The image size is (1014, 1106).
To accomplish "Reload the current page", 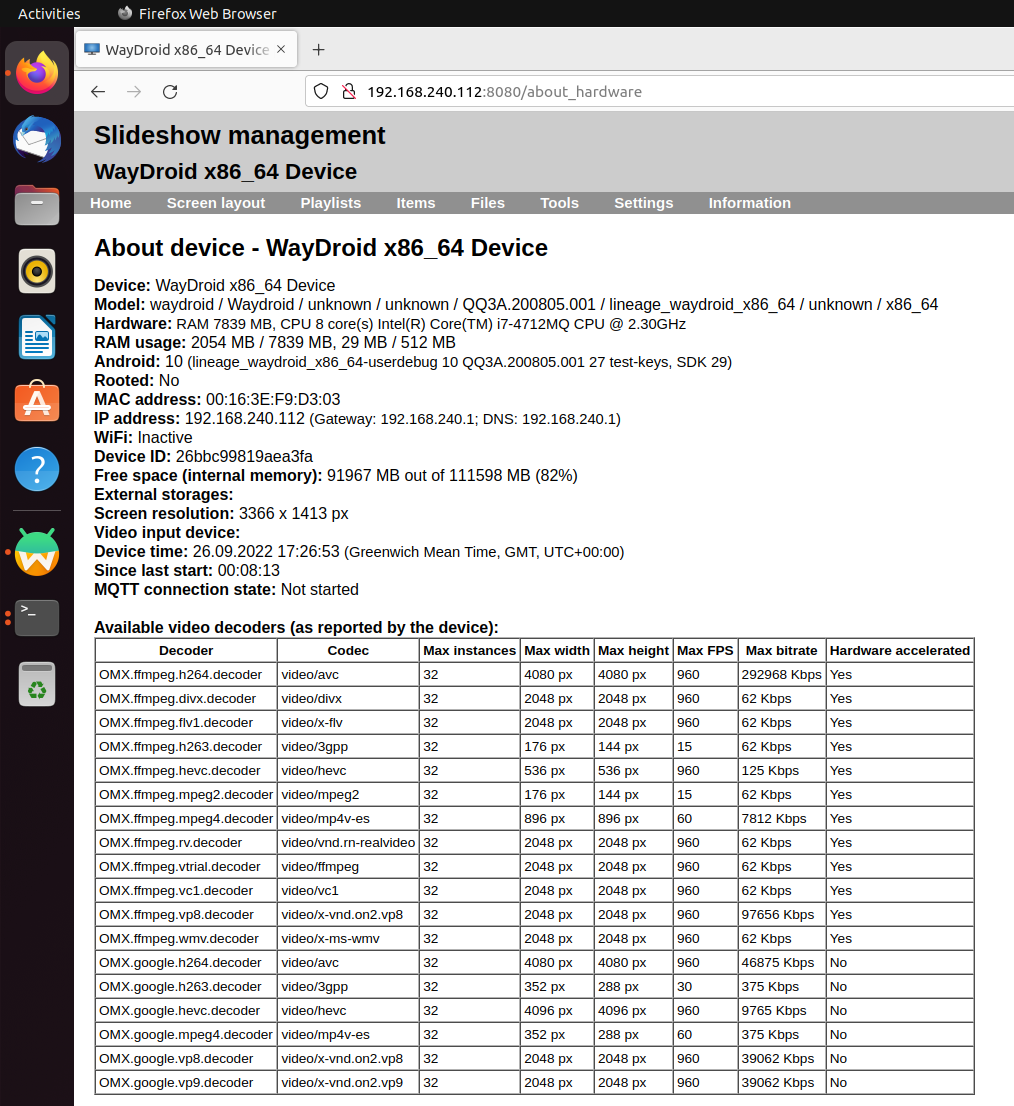I will [x=170, y=92].
